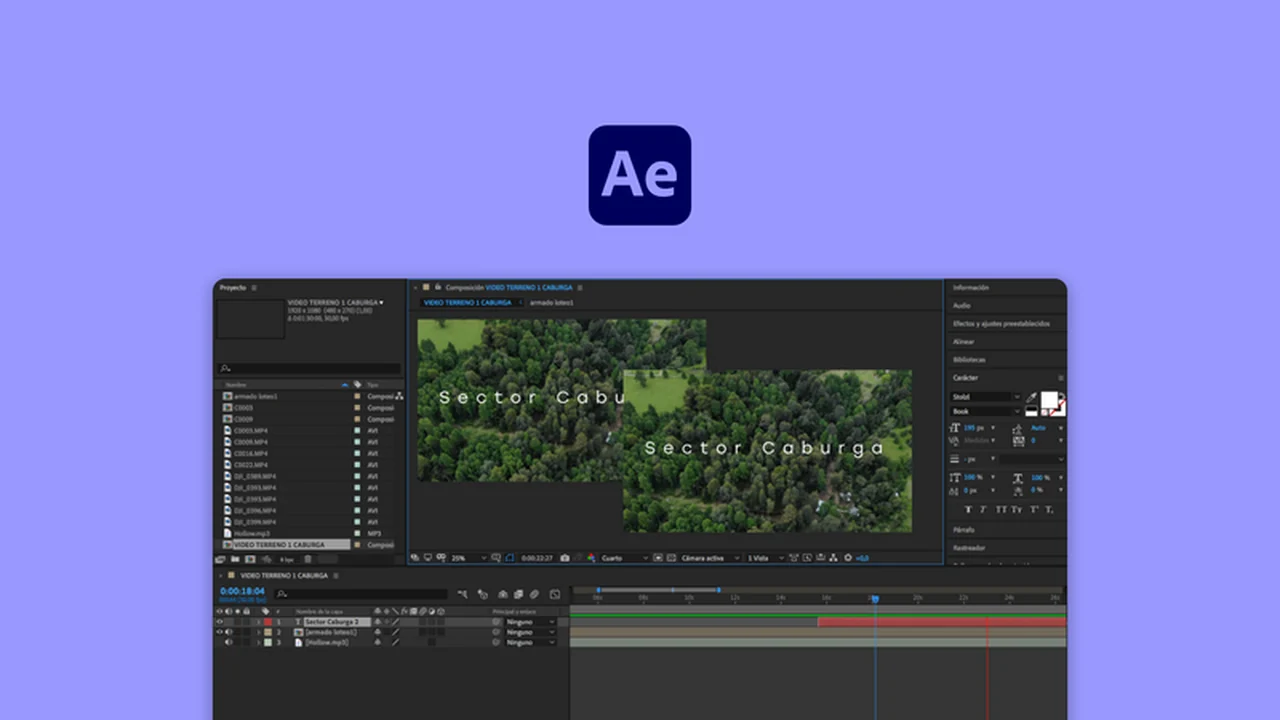Open the Bibliotecas panel
The width and height of the screenshot is (1280, 720).
click(969, 359)
